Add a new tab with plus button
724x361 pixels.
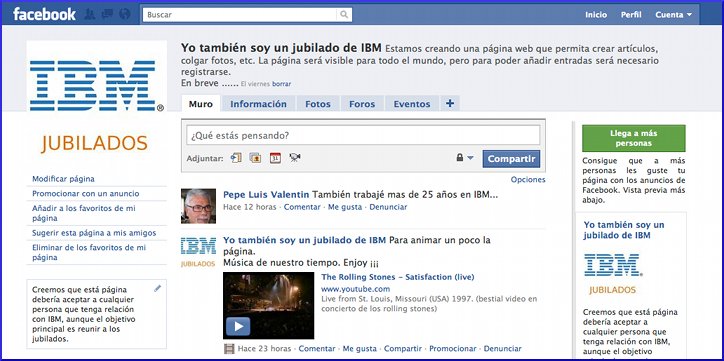[450, 104]
